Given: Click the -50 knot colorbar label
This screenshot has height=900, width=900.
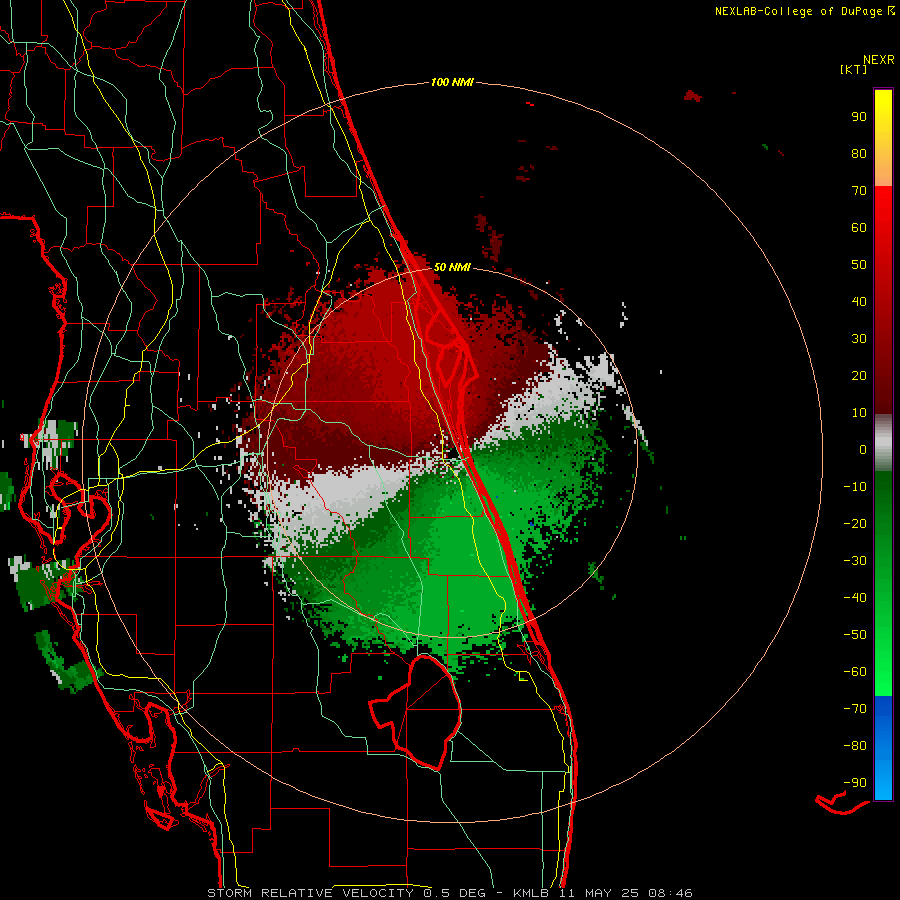Looking at the screenshot, I should 855,634.
